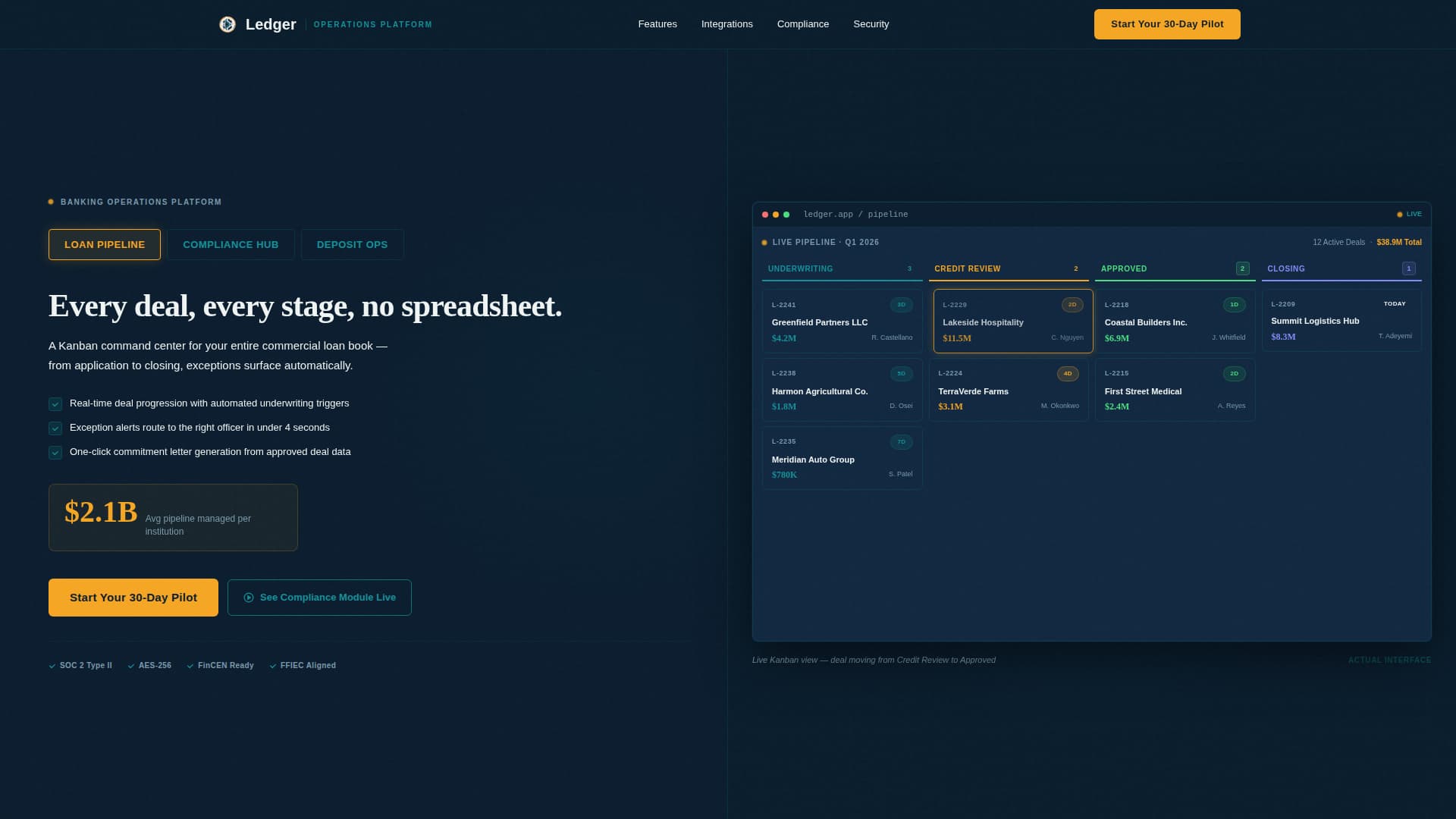Image resolution: width=1456 pixels, height=819 pixels.
Task: Open the Summit Logistics Hub deal card
Action: pyautogui.click(x=1341, y=320)
